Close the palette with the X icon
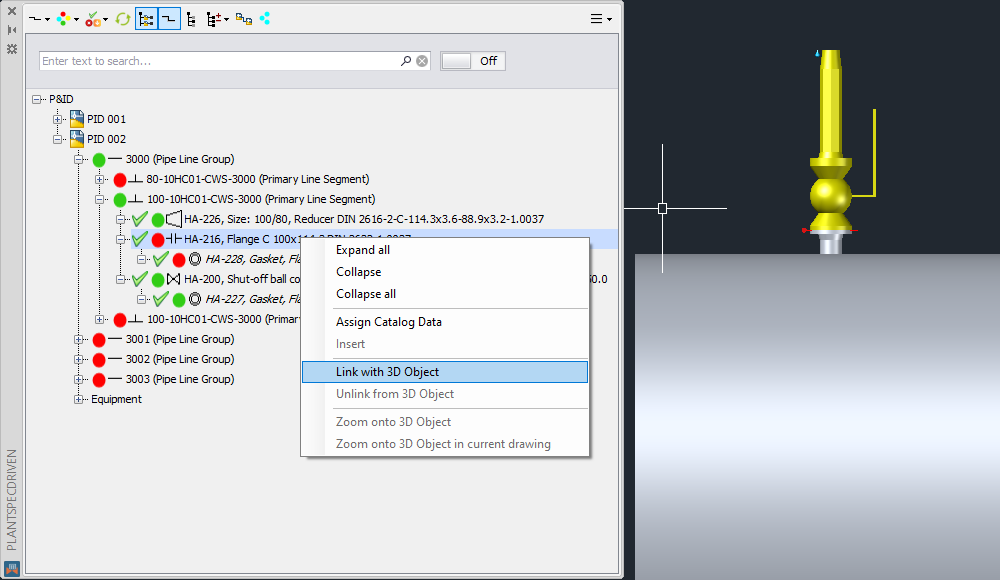The image size is (1000, 580). click(x=12, y=11)
